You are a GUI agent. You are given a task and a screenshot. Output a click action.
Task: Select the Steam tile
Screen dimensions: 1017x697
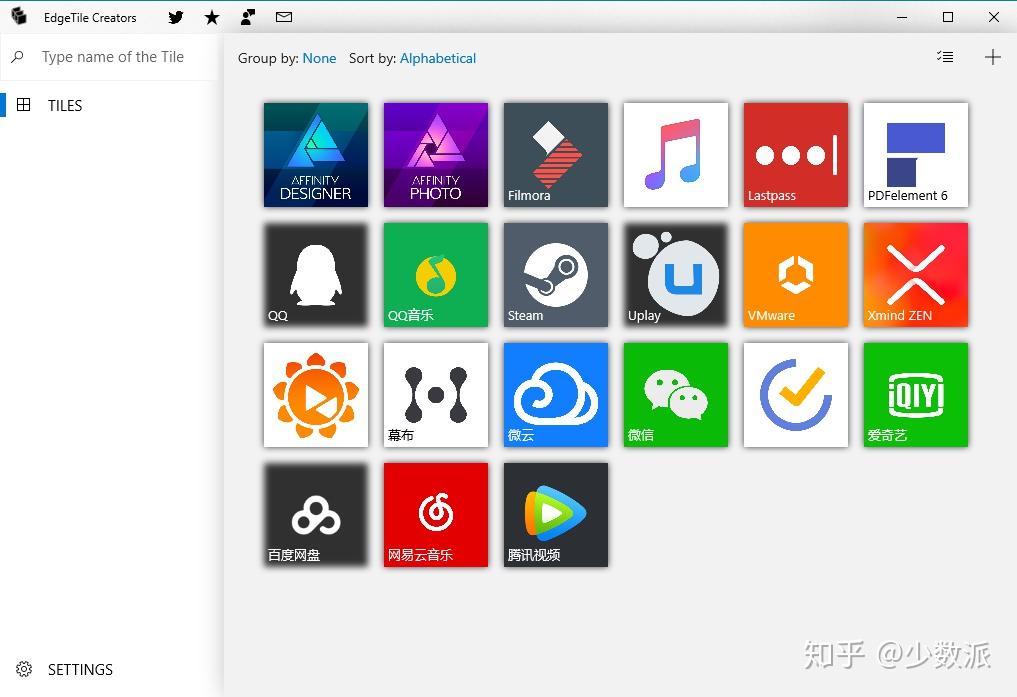tap(556, 275)
